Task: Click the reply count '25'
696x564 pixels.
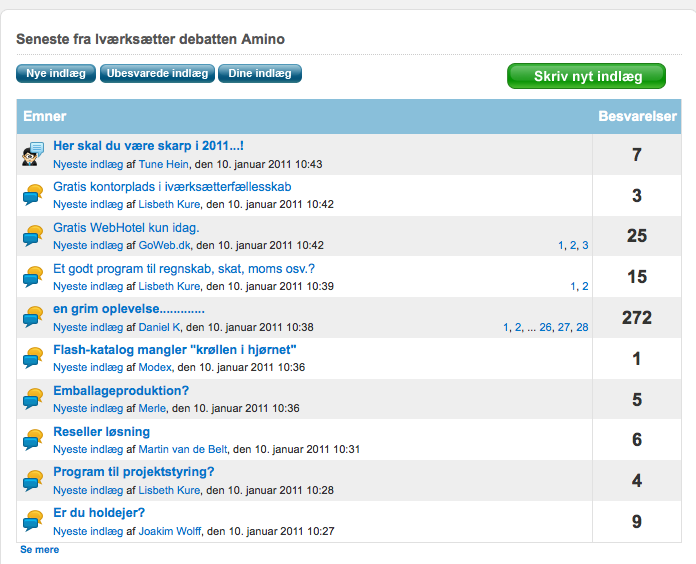Action: point(637,236)
